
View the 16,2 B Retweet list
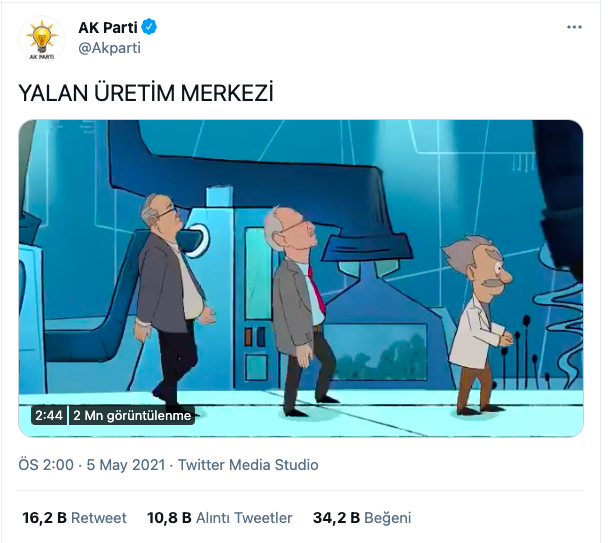(x=74, y=518)
